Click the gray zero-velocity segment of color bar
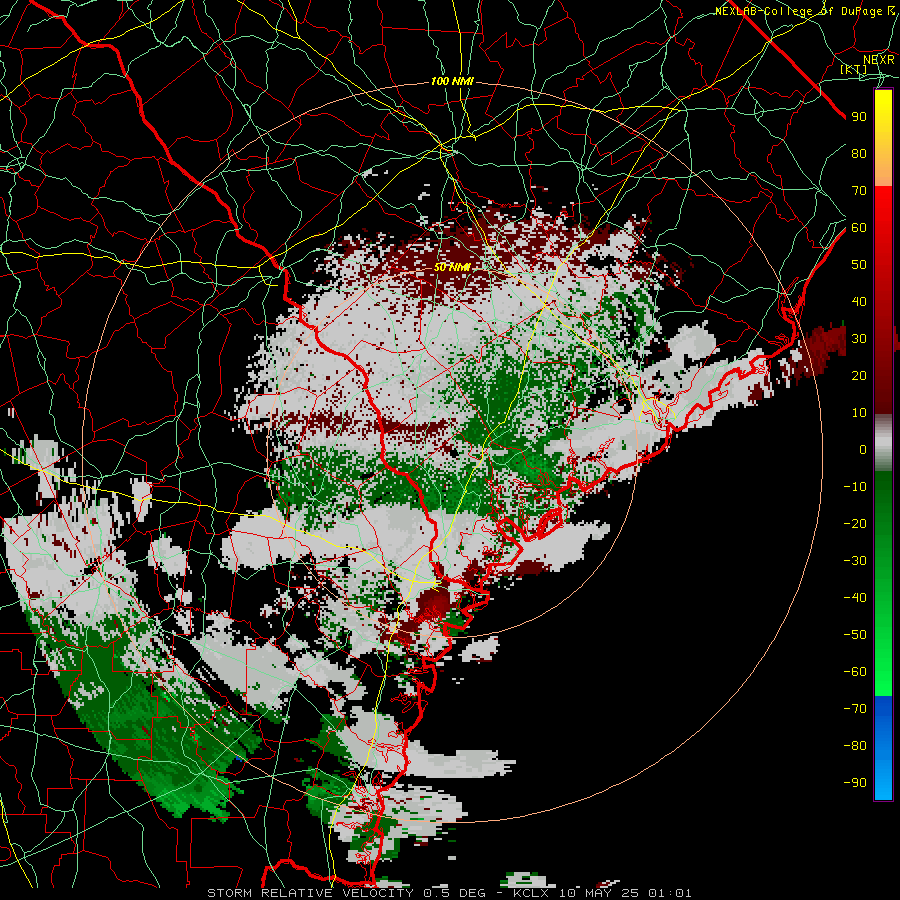Screen dimensions: 900x900 click(x=883, y=443)
